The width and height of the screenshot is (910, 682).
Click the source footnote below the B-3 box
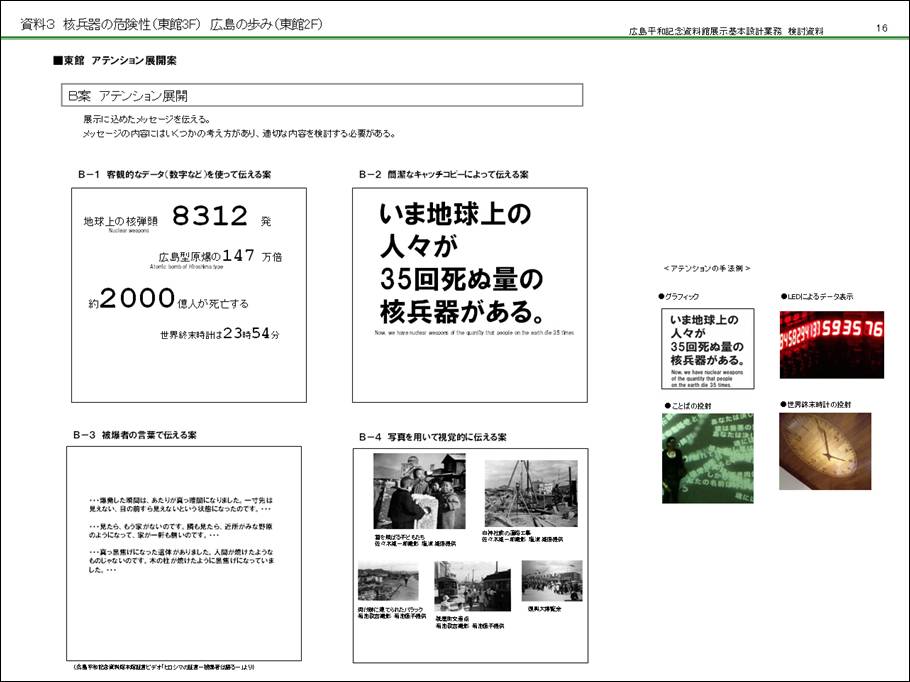[164, 667]
